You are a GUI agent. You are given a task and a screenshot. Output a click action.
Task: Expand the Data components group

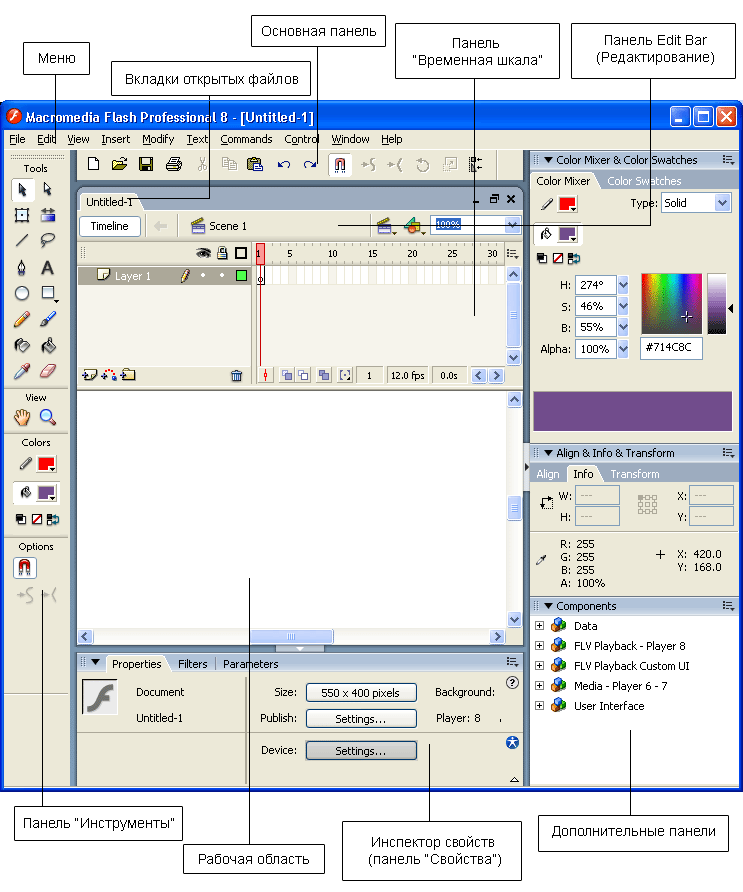[539, 626]
